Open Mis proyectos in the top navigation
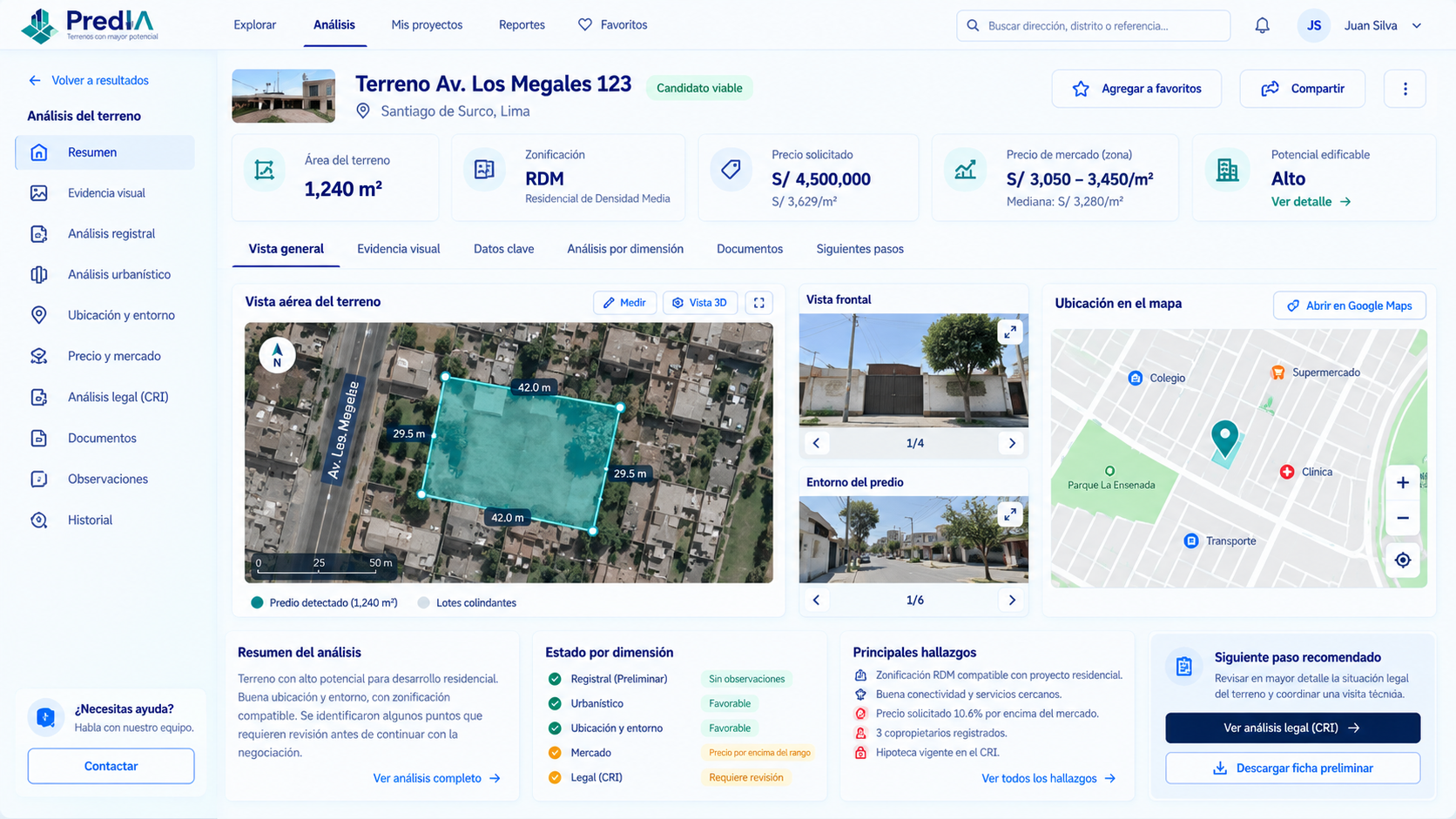 coord(427,24)
